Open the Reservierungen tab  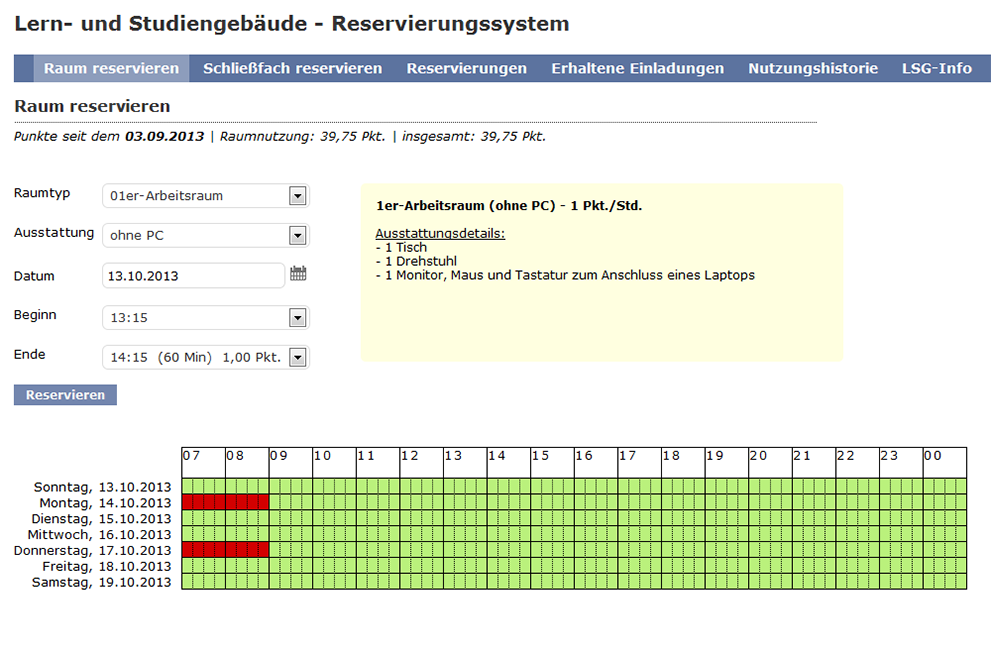pyautogui.click(x=466, y=68)
